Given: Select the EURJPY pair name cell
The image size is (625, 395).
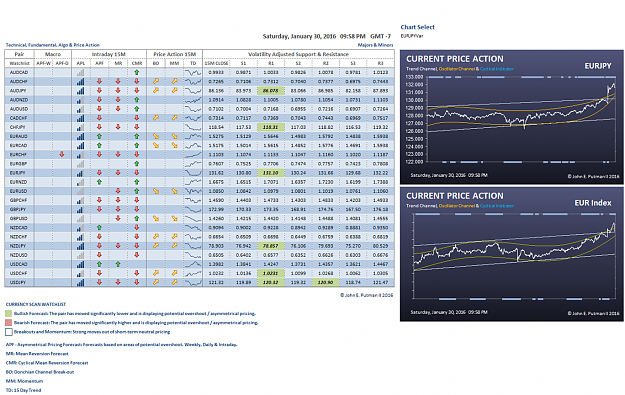Looking at the screenshot, I should (x=18, y=173).
